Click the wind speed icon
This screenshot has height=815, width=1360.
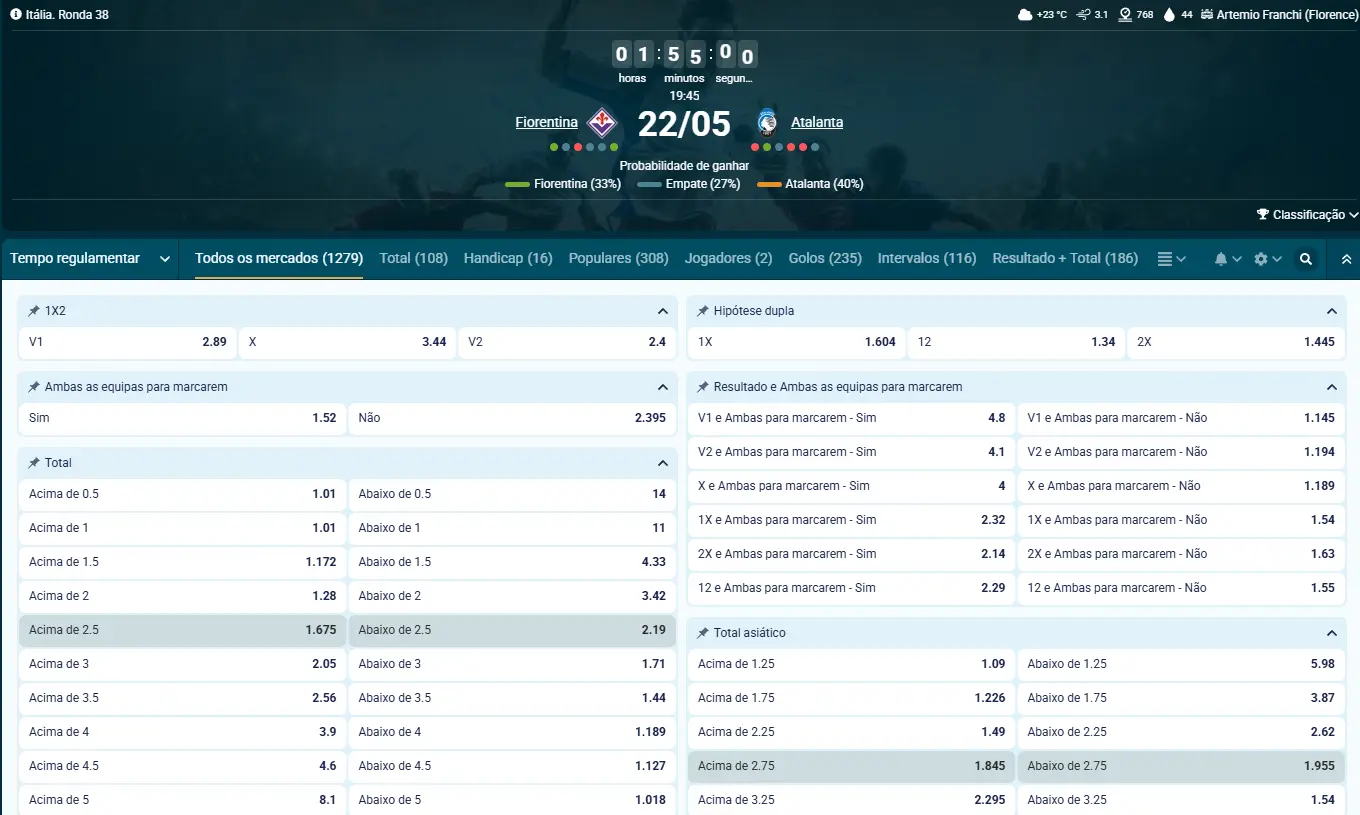[1083, 15]
